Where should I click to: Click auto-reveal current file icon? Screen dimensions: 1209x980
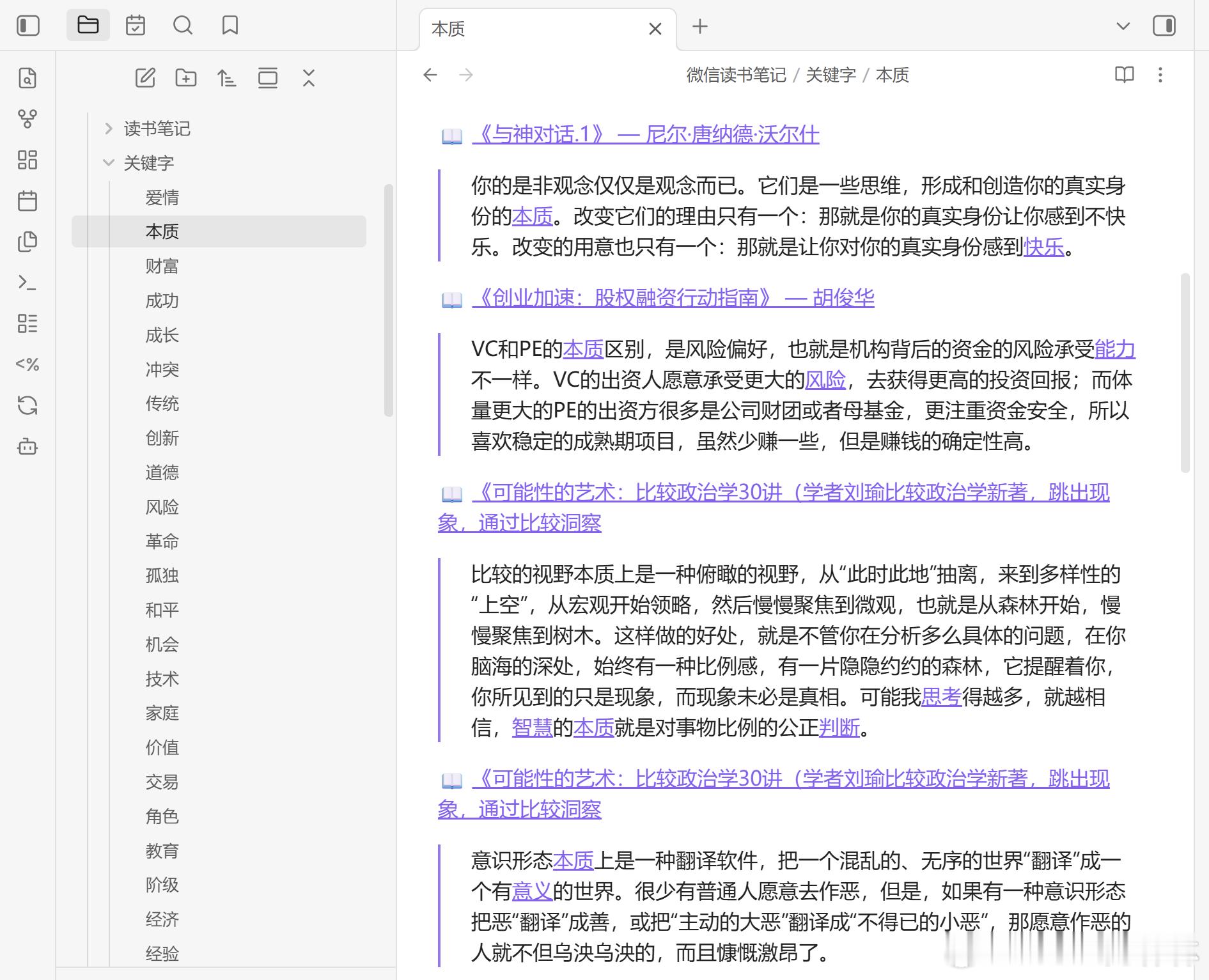[x=268, y=78]
